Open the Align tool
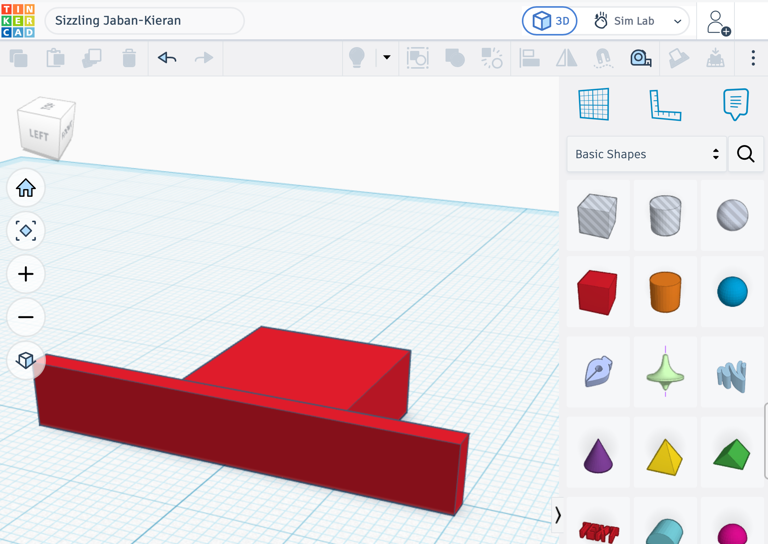 coord(529,58)
